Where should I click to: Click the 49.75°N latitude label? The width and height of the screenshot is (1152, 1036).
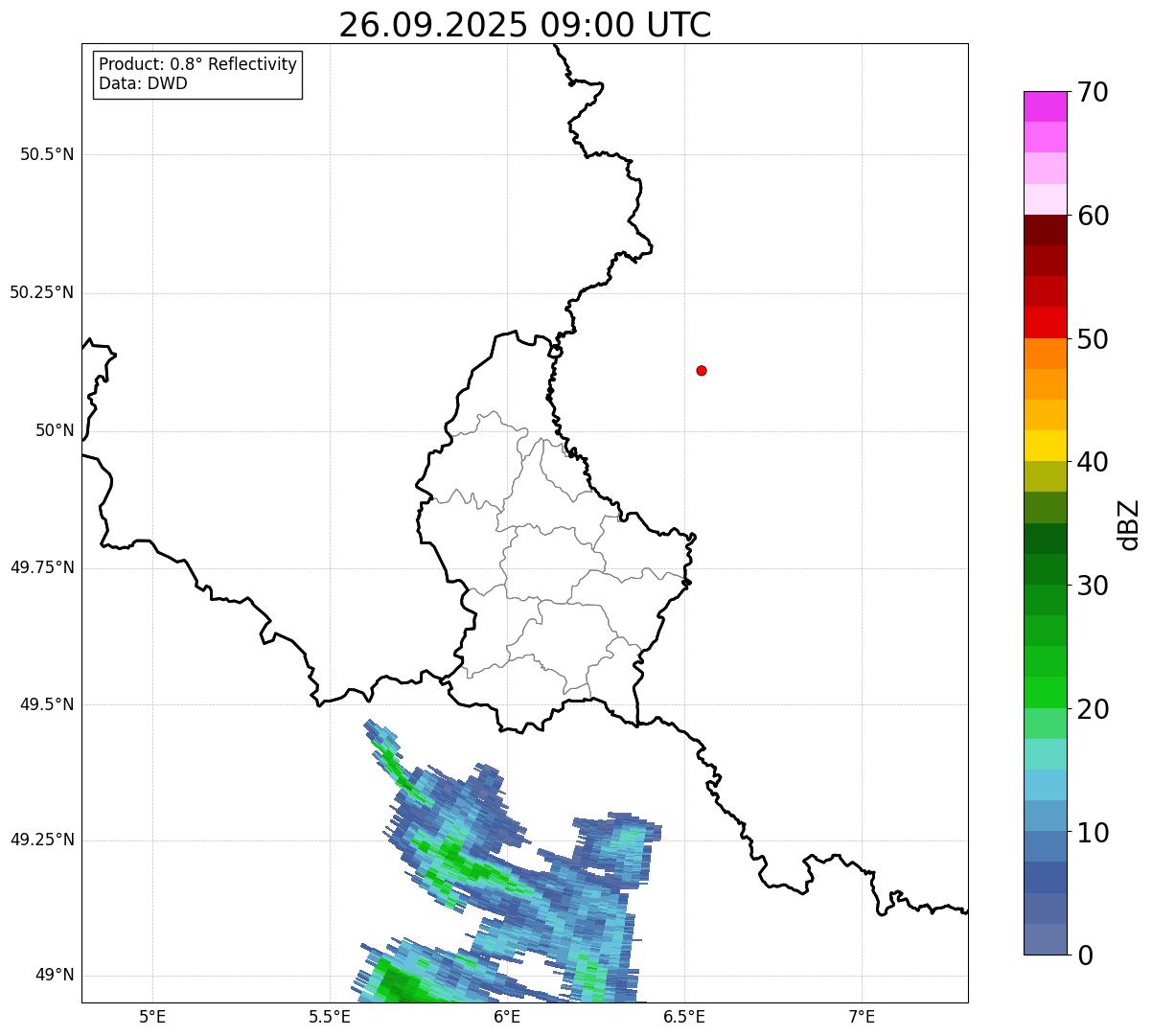coord(42,567)
